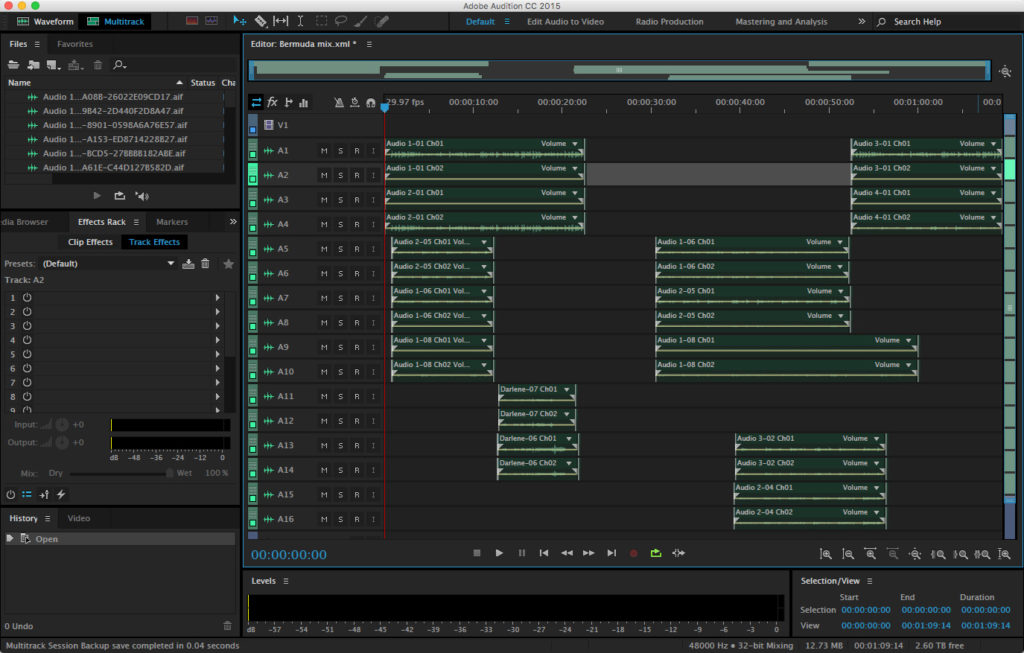Save effects rack preset icon

click(x=188, y=264)
